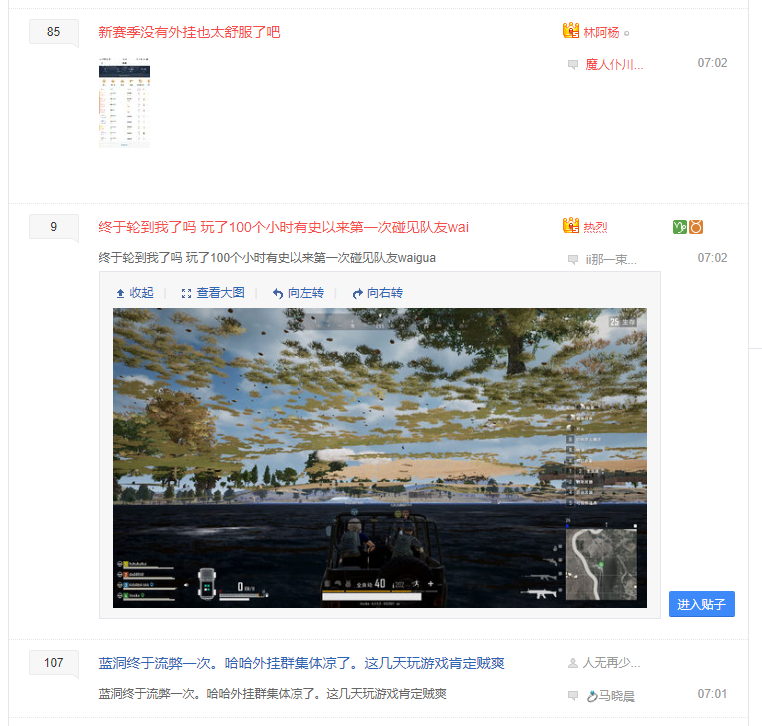Click user silhouette icon beside 人无再少
The width and height of the screenshot is (762, 726).
pos(573,663)
